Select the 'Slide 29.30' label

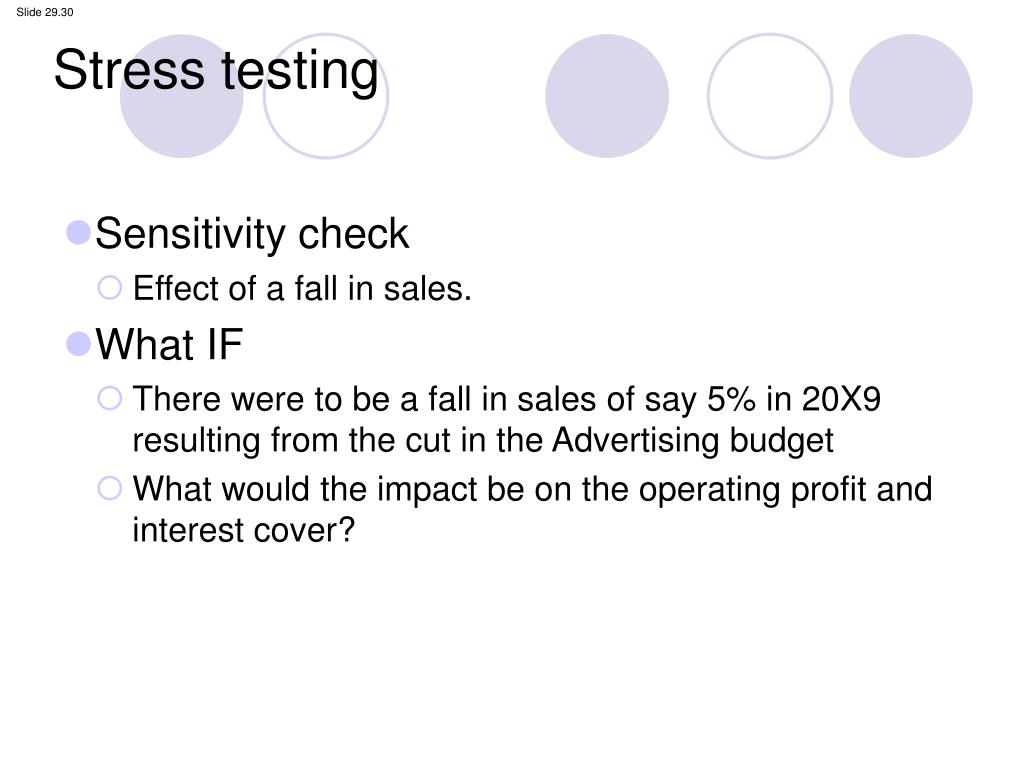(x=45, y=12)
